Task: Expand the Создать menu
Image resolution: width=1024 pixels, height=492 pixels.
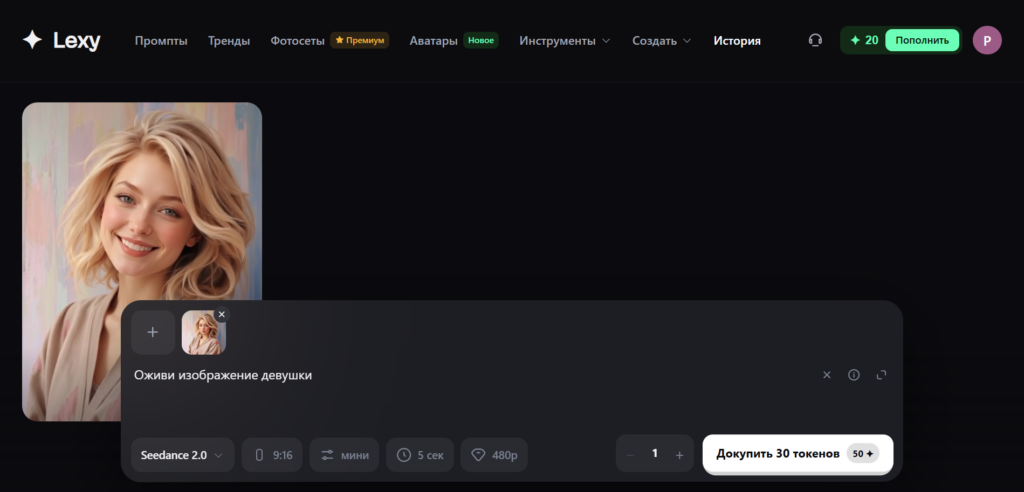Action: (662, 41)
